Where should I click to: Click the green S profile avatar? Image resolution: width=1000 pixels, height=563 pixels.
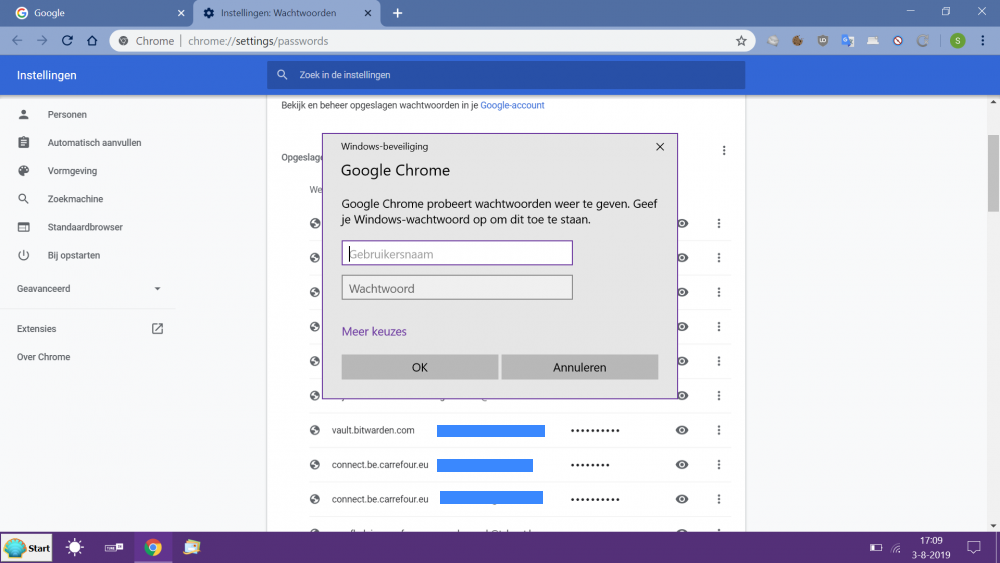(x=957, y=41)
